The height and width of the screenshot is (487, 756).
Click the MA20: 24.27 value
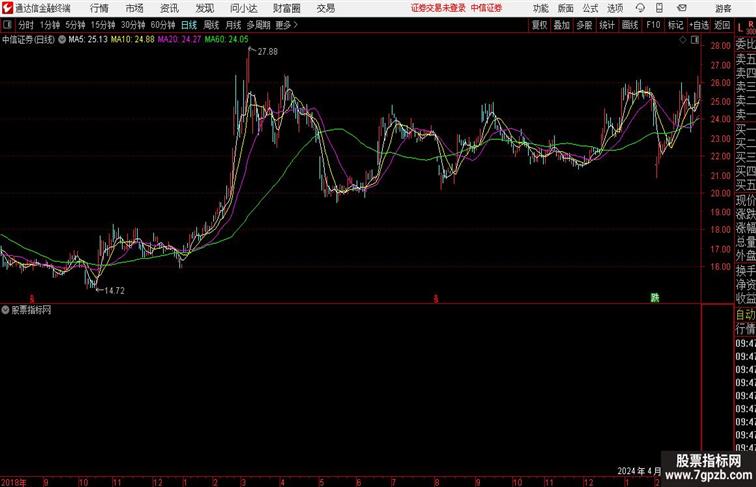179,40
